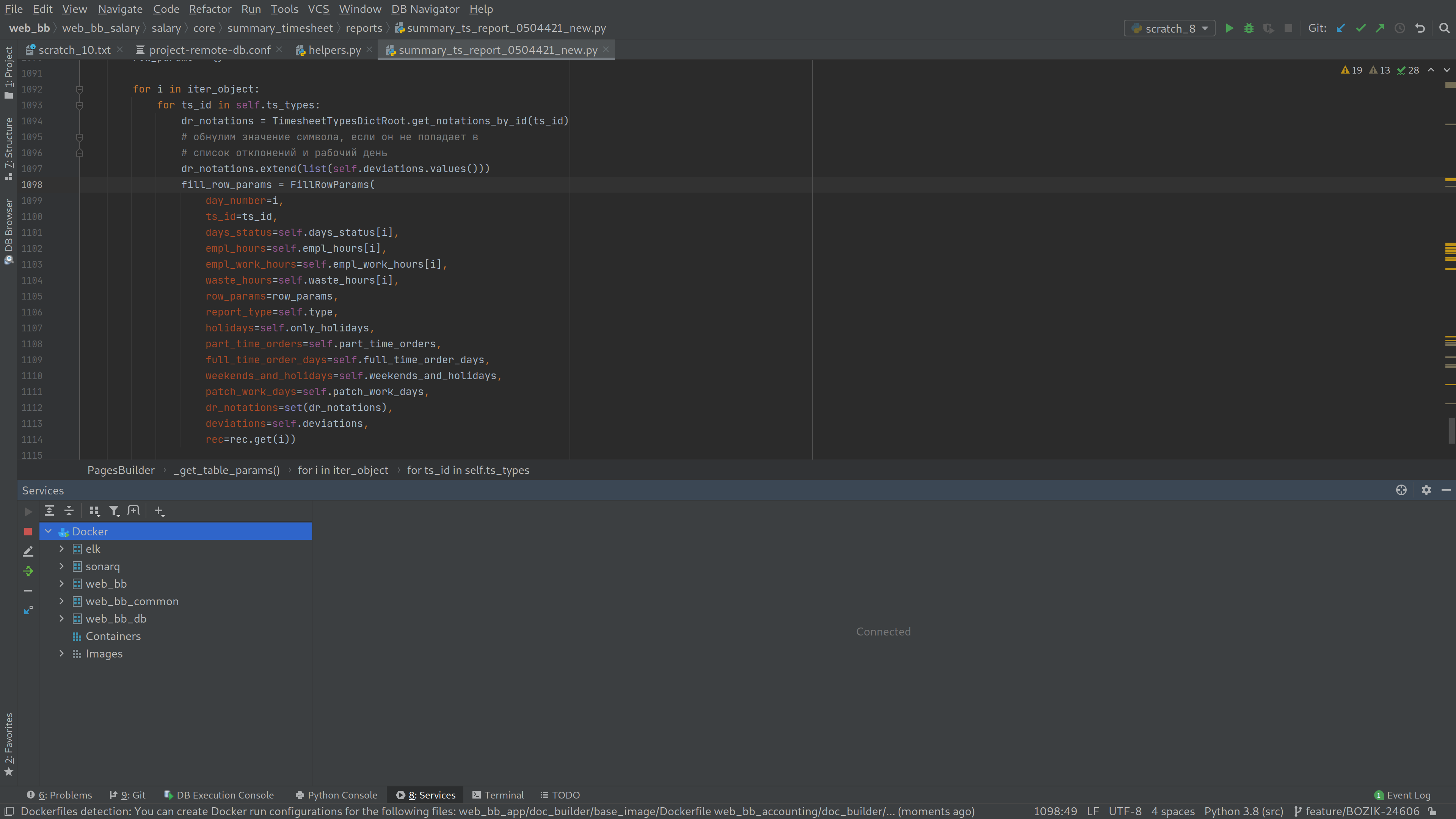Viewport: 1456px width, 819px height.
Task: Run the scratch_8 configuration
Action: click(x=1229, y=28)
